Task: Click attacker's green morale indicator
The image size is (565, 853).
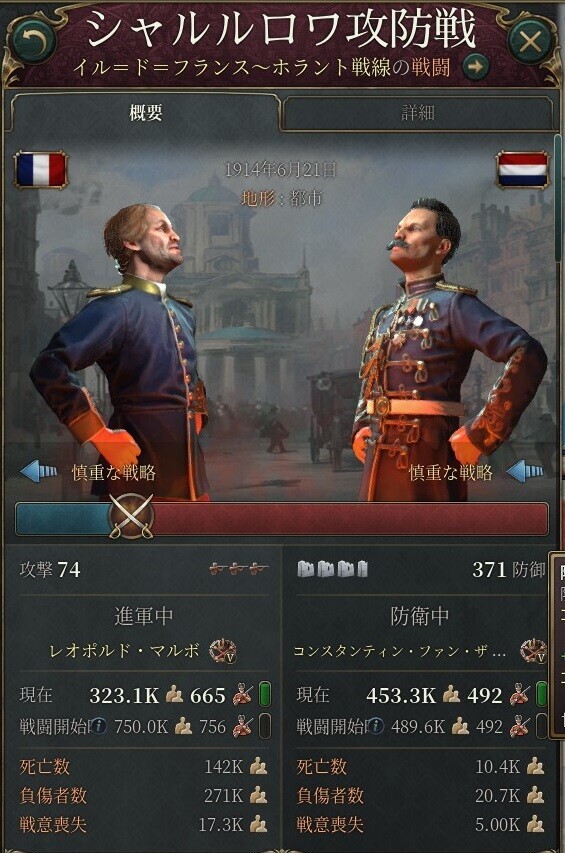Action: (265, 695)
